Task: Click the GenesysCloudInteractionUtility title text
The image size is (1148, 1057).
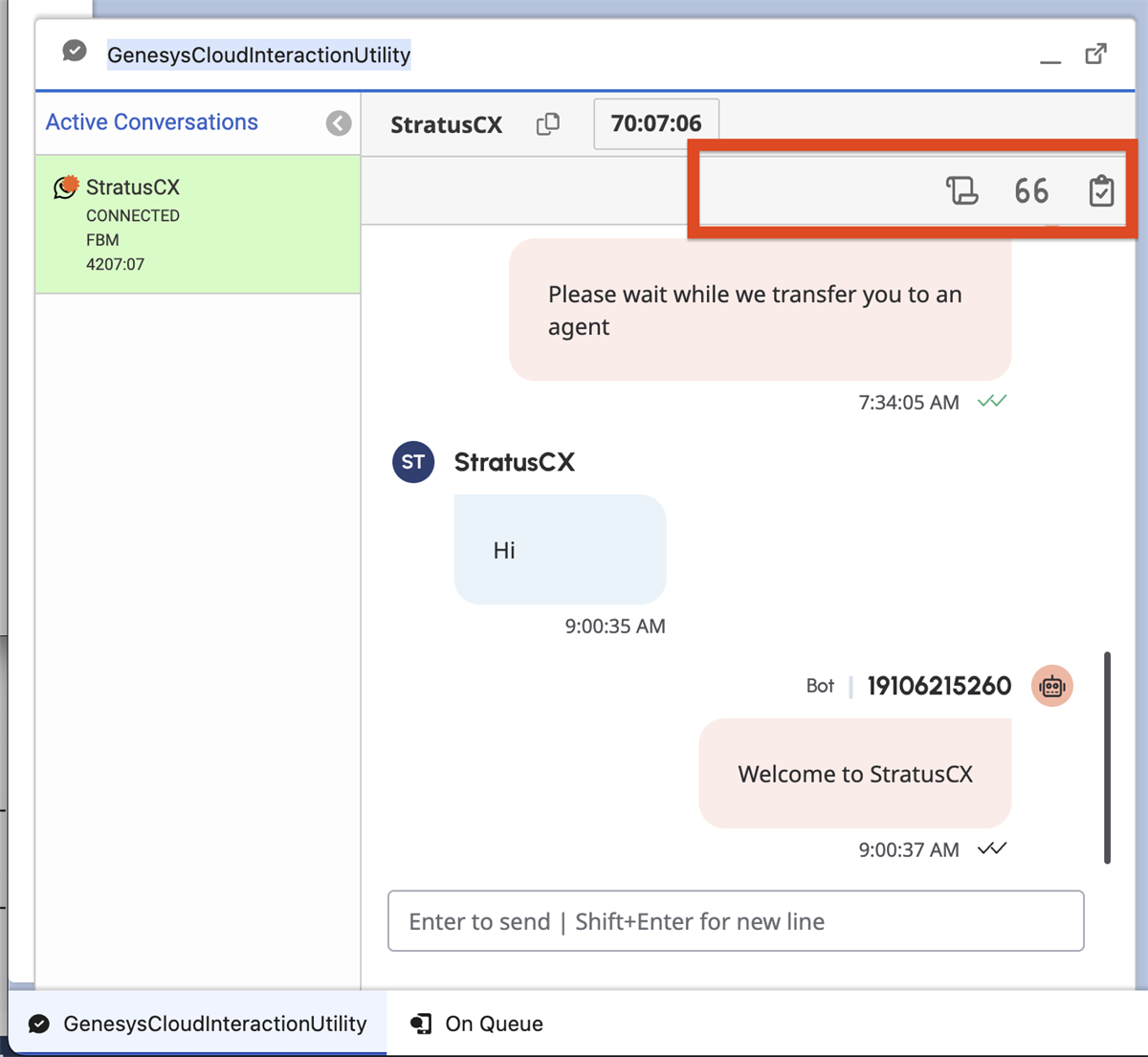Action: 259,55
